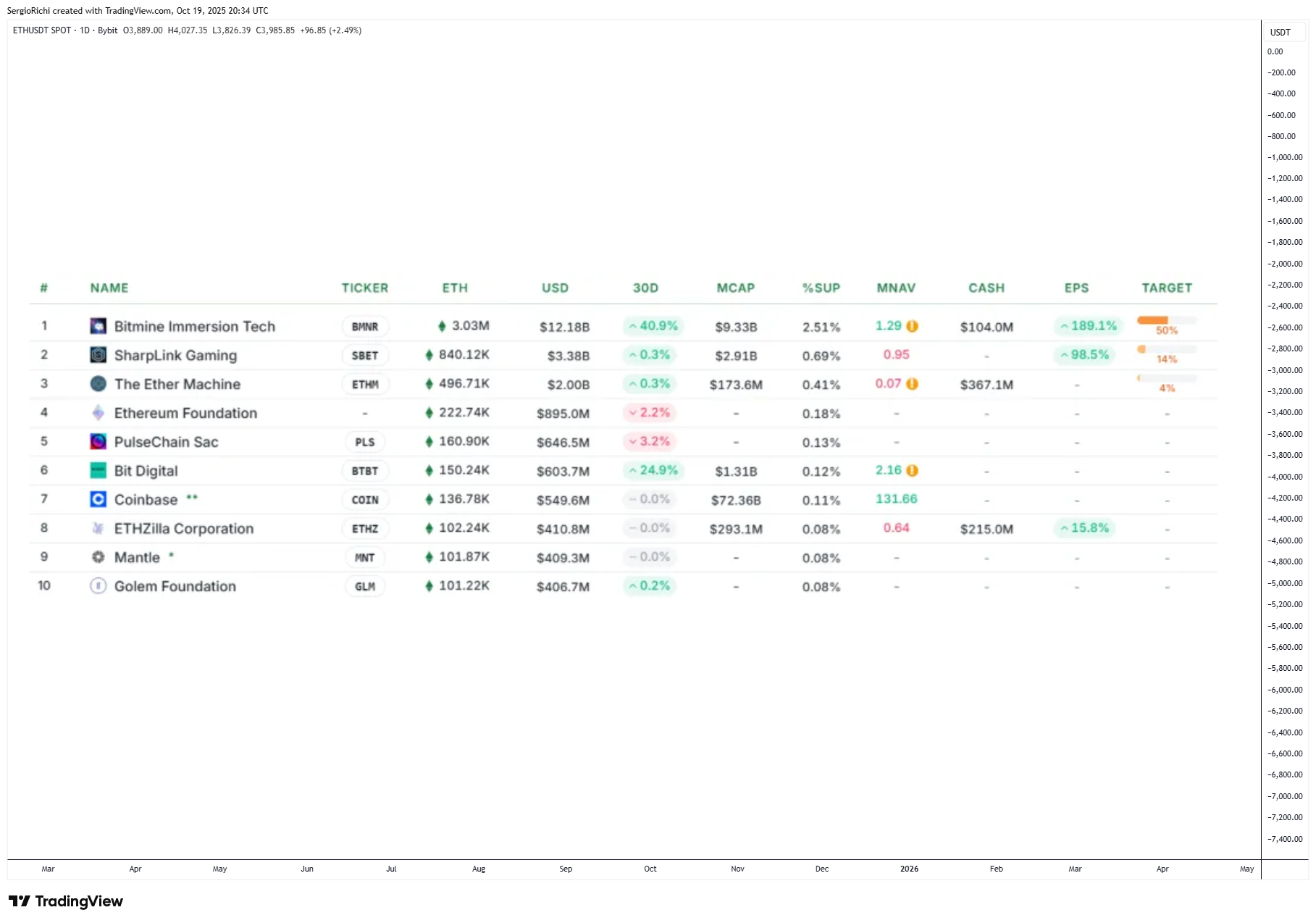The image size is (1316, 923).
Task: Select the COIN ticker badge
Action: [x=365, y=500]
